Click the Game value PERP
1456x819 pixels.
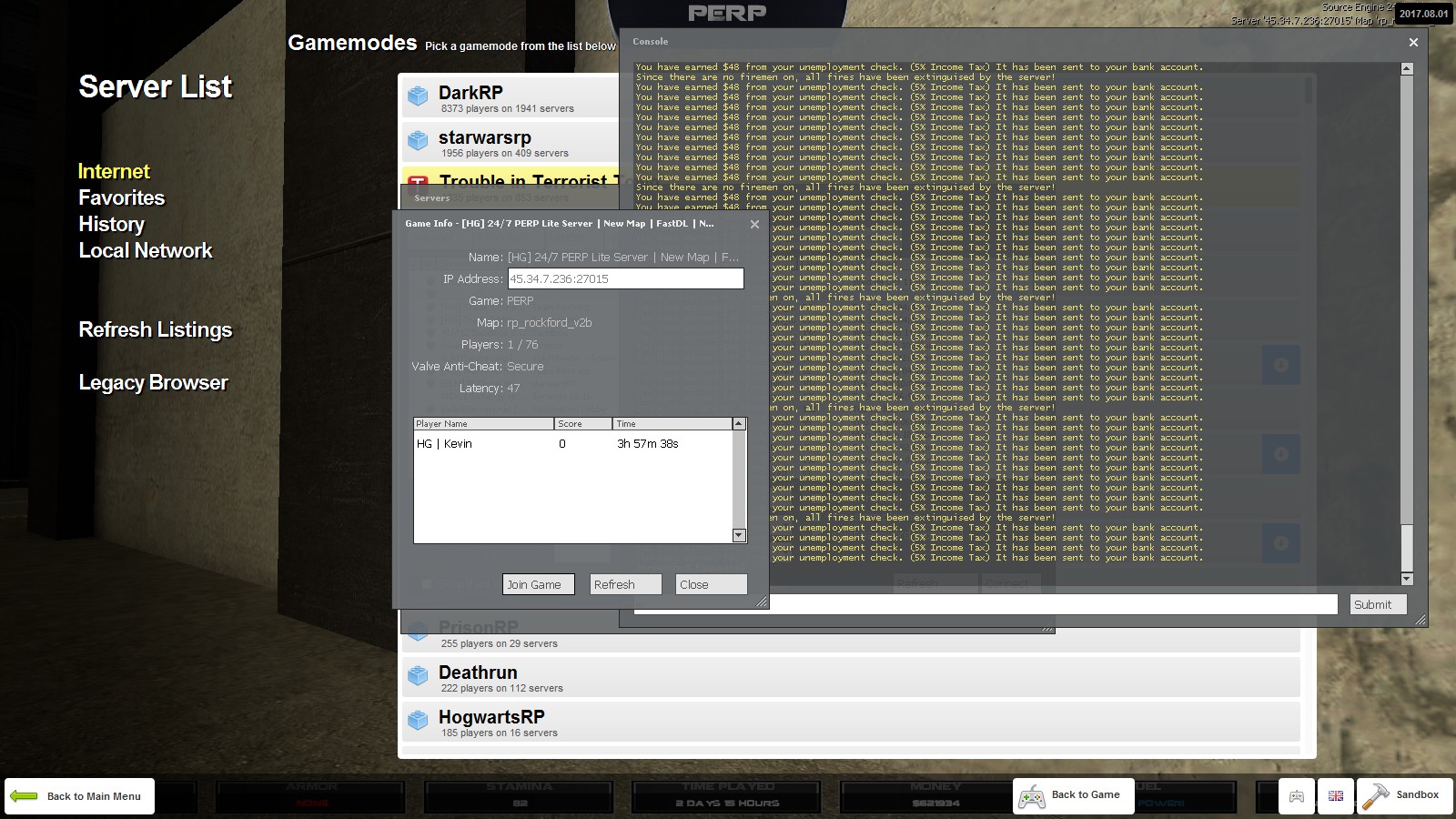(x=521, y=301)
